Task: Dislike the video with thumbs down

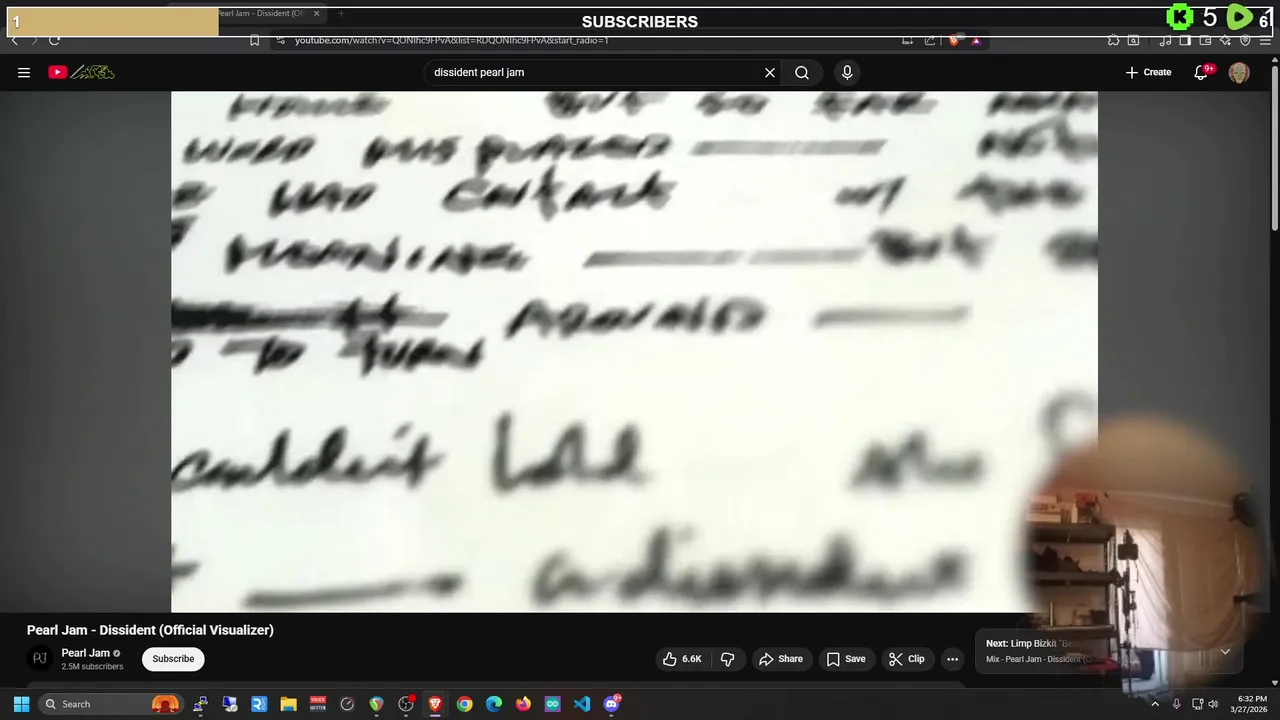Action: coord(728,659)
